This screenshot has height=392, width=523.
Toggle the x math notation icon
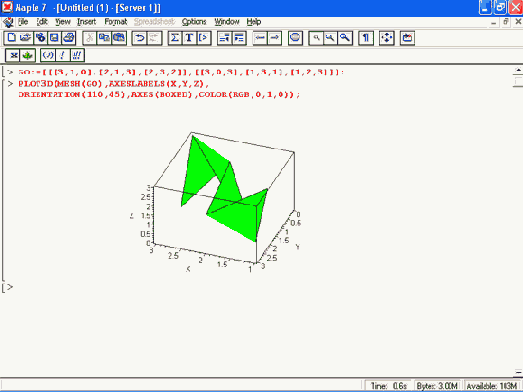tap(13, 55)
